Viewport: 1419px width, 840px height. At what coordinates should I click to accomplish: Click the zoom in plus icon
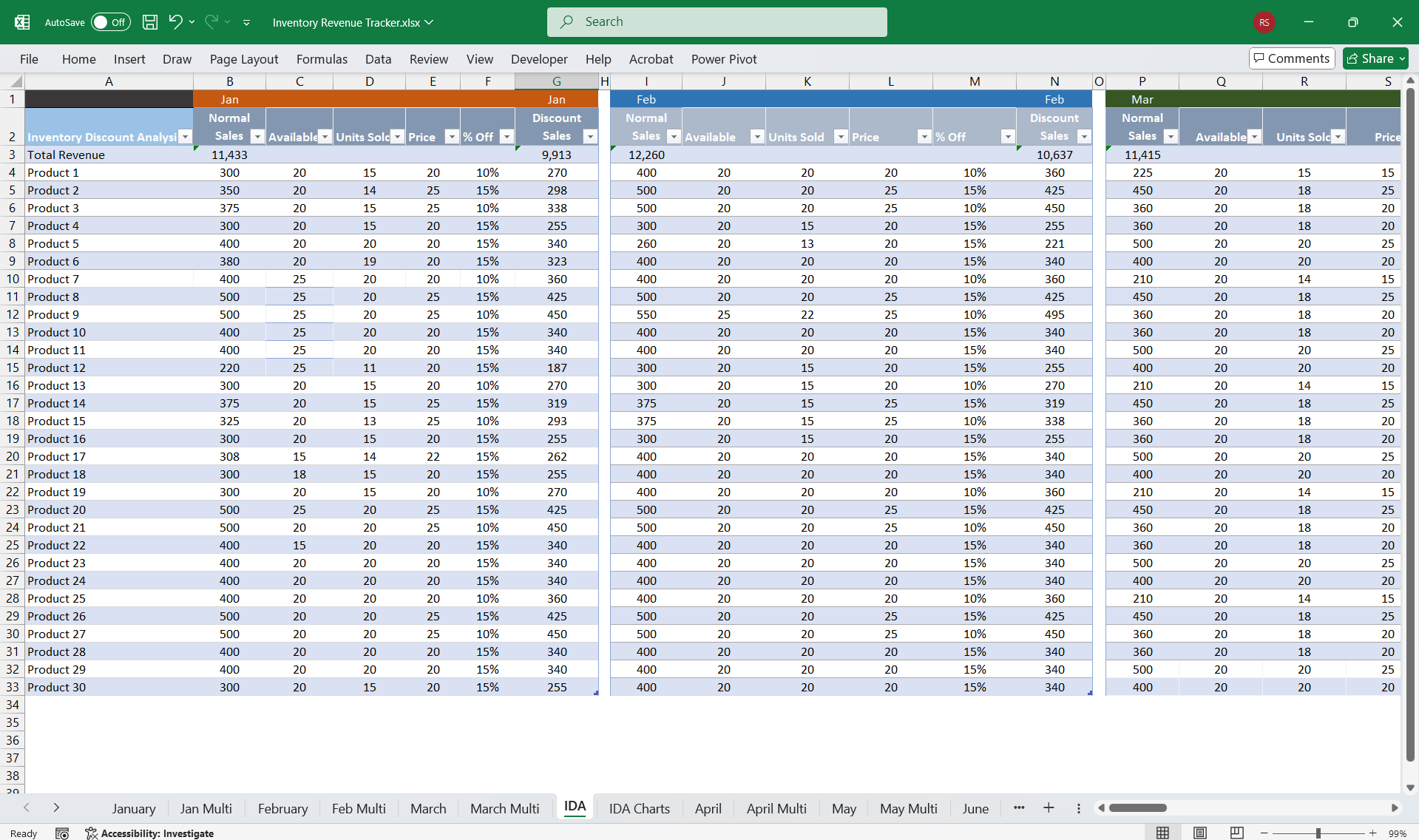pyautogui.click(x=1373, y=833)
